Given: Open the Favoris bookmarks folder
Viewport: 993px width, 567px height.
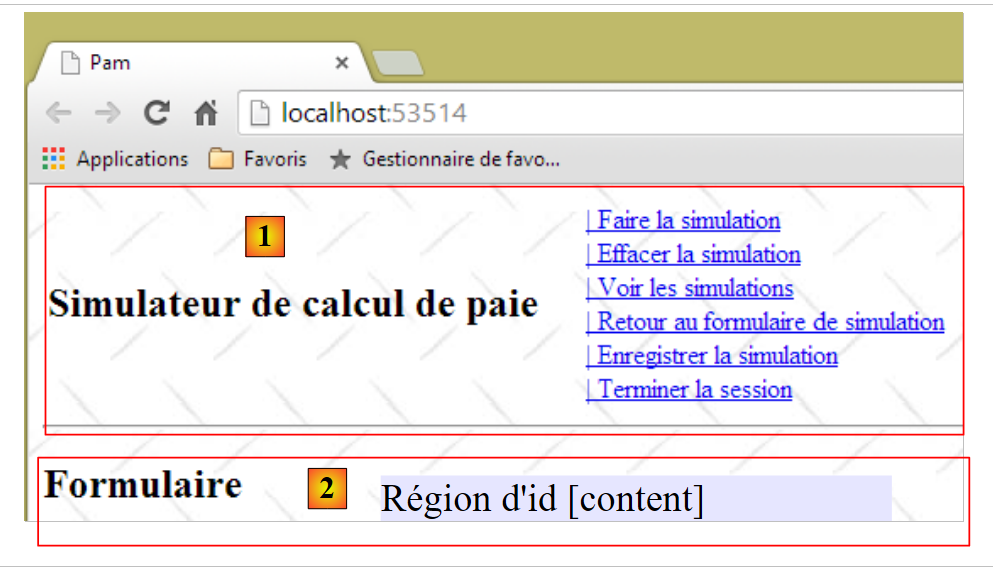Looking at the screenshot, I should coord(258,159).
